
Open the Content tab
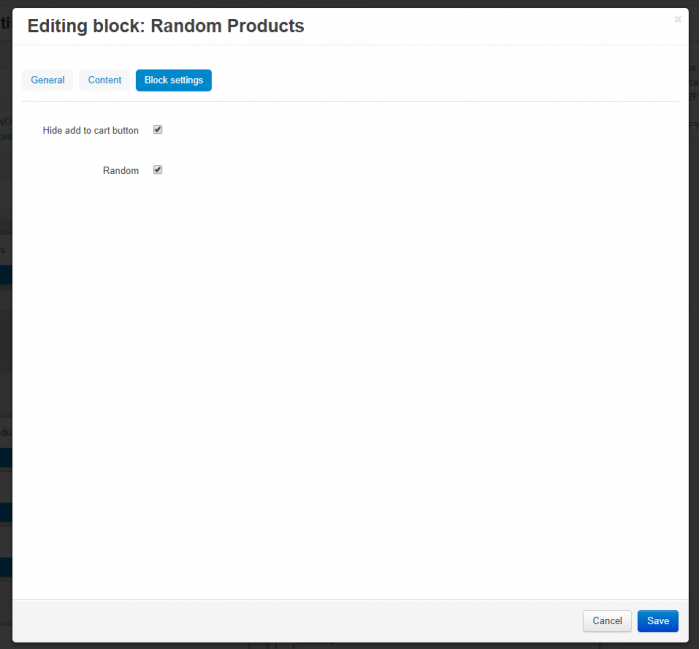(x=104, y=80)
